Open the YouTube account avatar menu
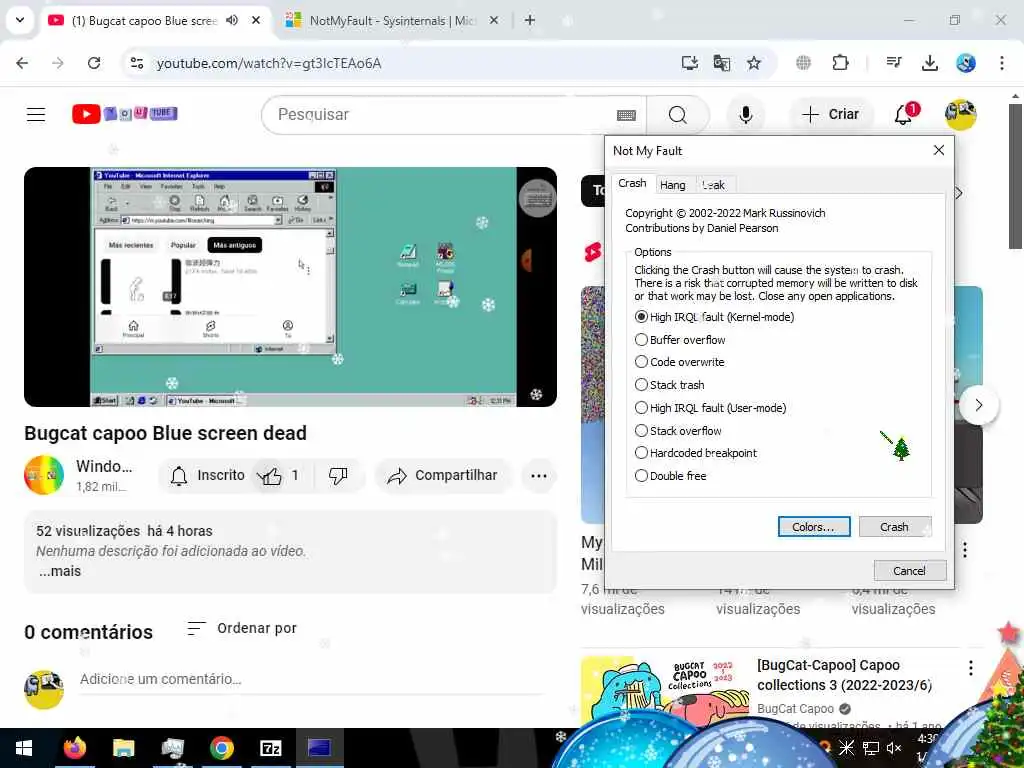Screen dimensions: 1024x768 961,114
